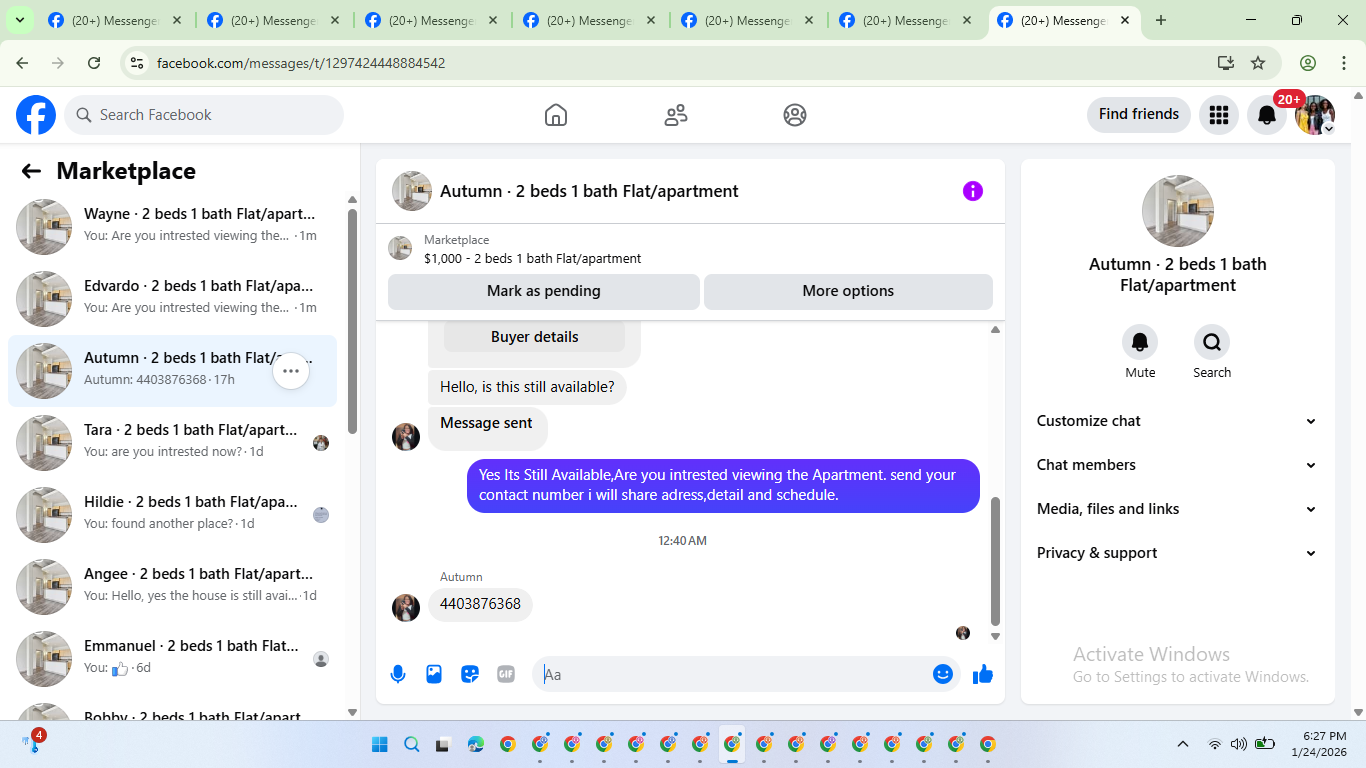Reload the page in the browser

tap(94, 63)
